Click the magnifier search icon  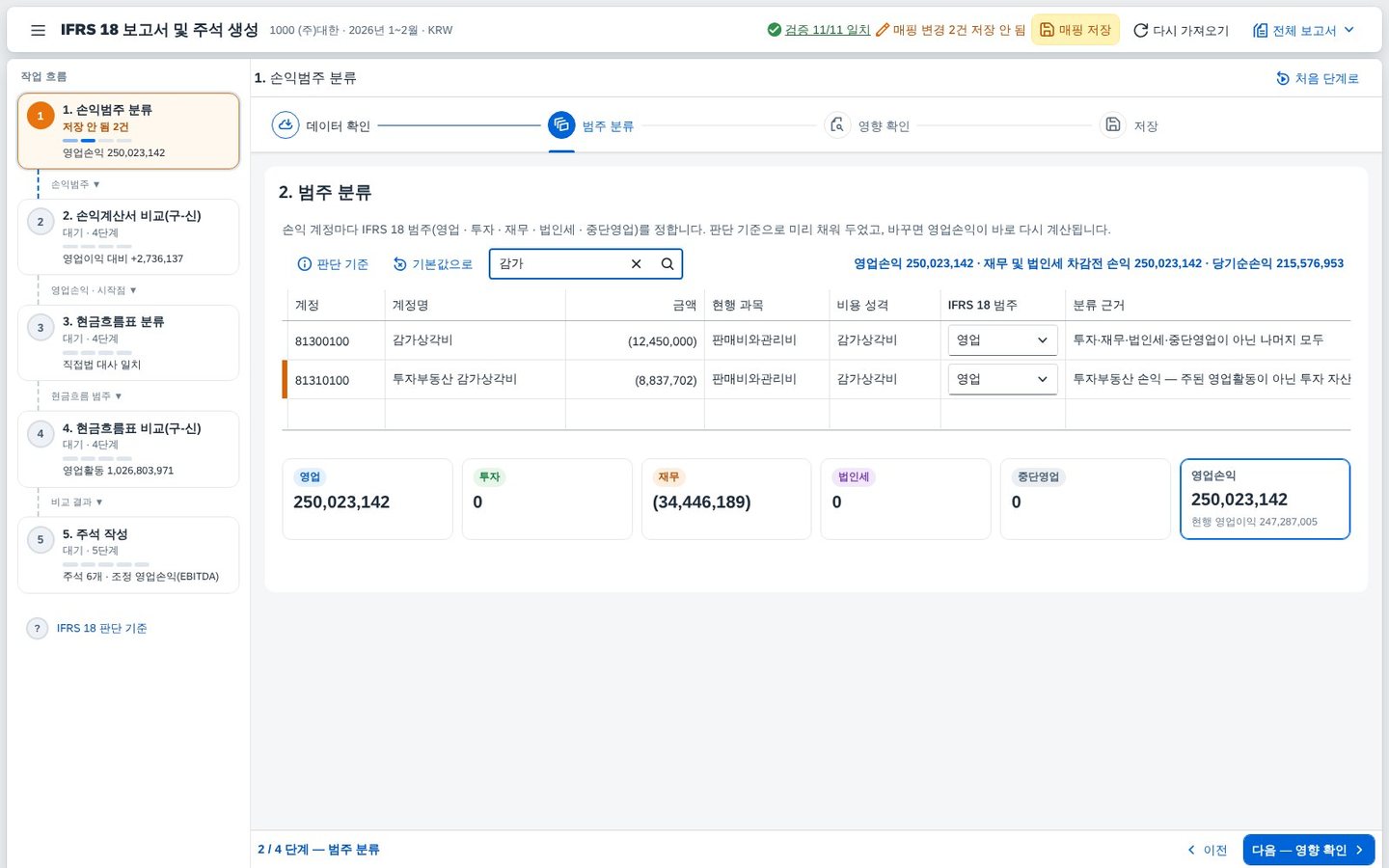(667, 264)
